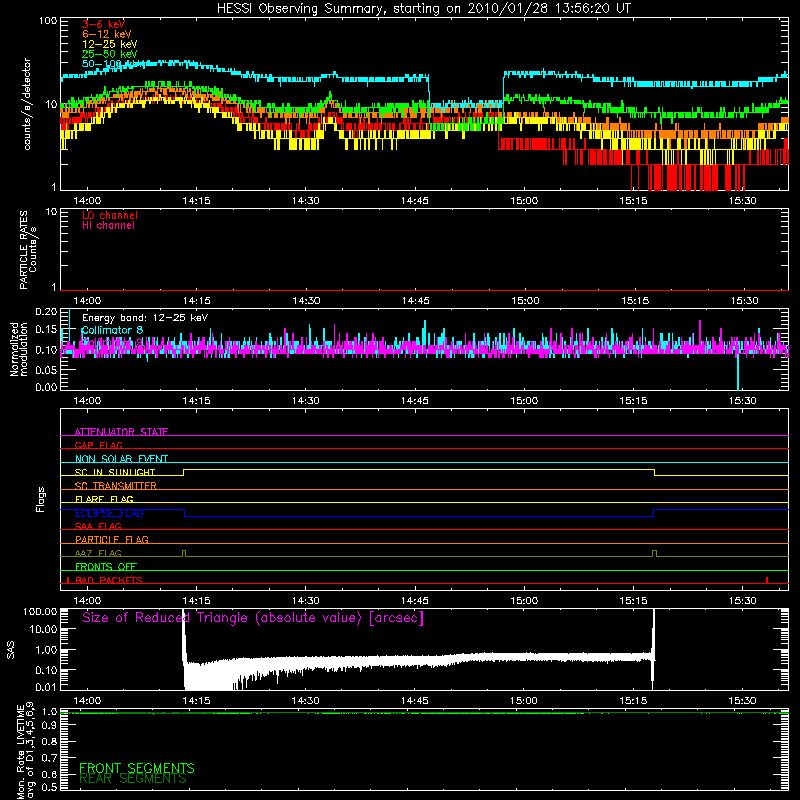
Task: Click the 0.05 tick on modulation axis
Action: tap(46, 370)
